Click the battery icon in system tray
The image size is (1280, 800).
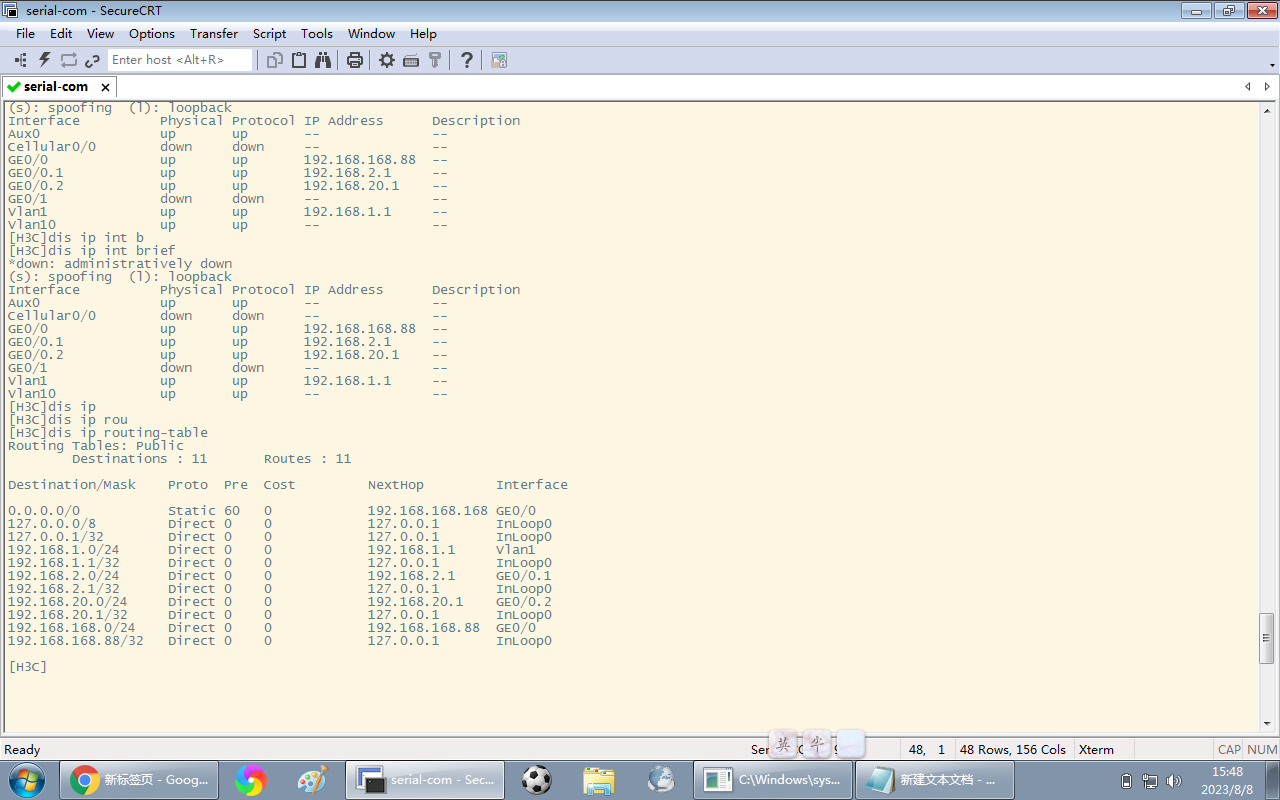1127,781
